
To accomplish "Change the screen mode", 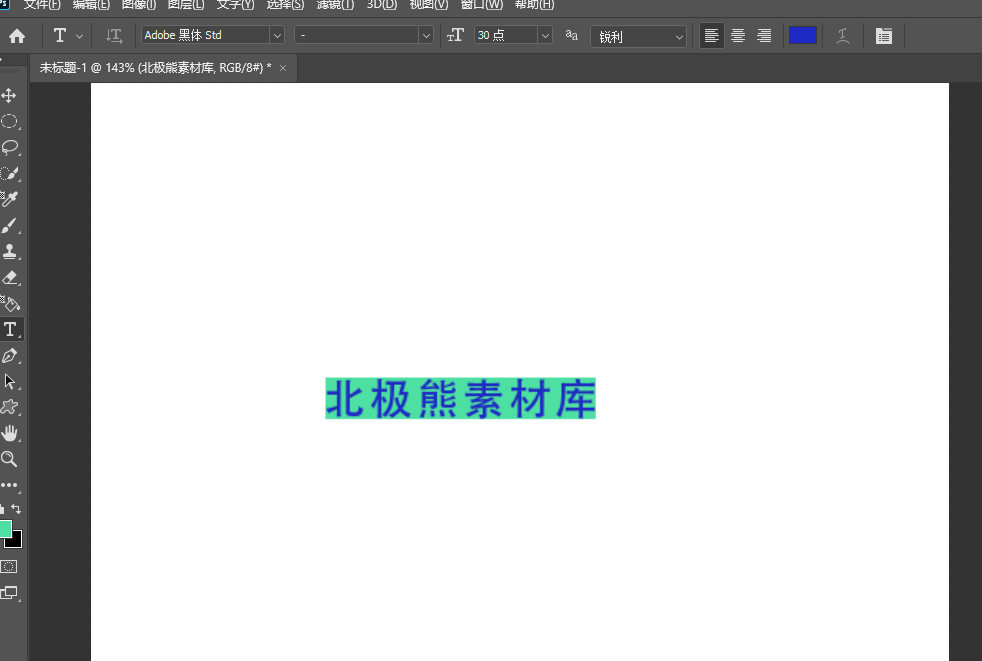I will pyautogui.click(x=9, y=593).
